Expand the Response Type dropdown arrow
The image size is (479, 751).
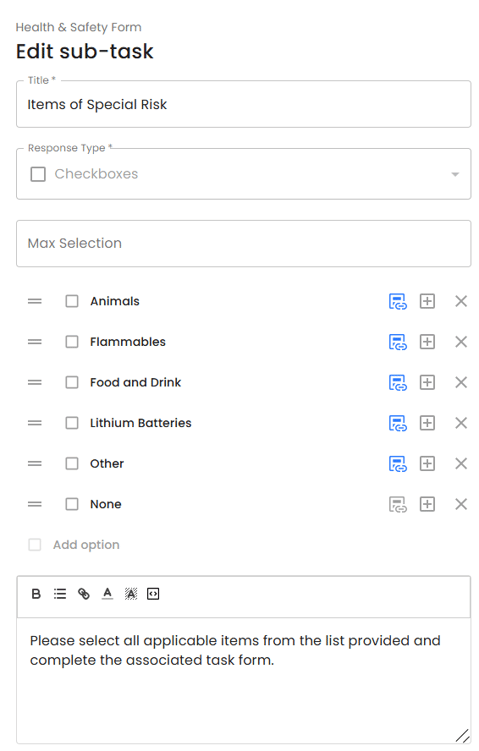(455, 174)
